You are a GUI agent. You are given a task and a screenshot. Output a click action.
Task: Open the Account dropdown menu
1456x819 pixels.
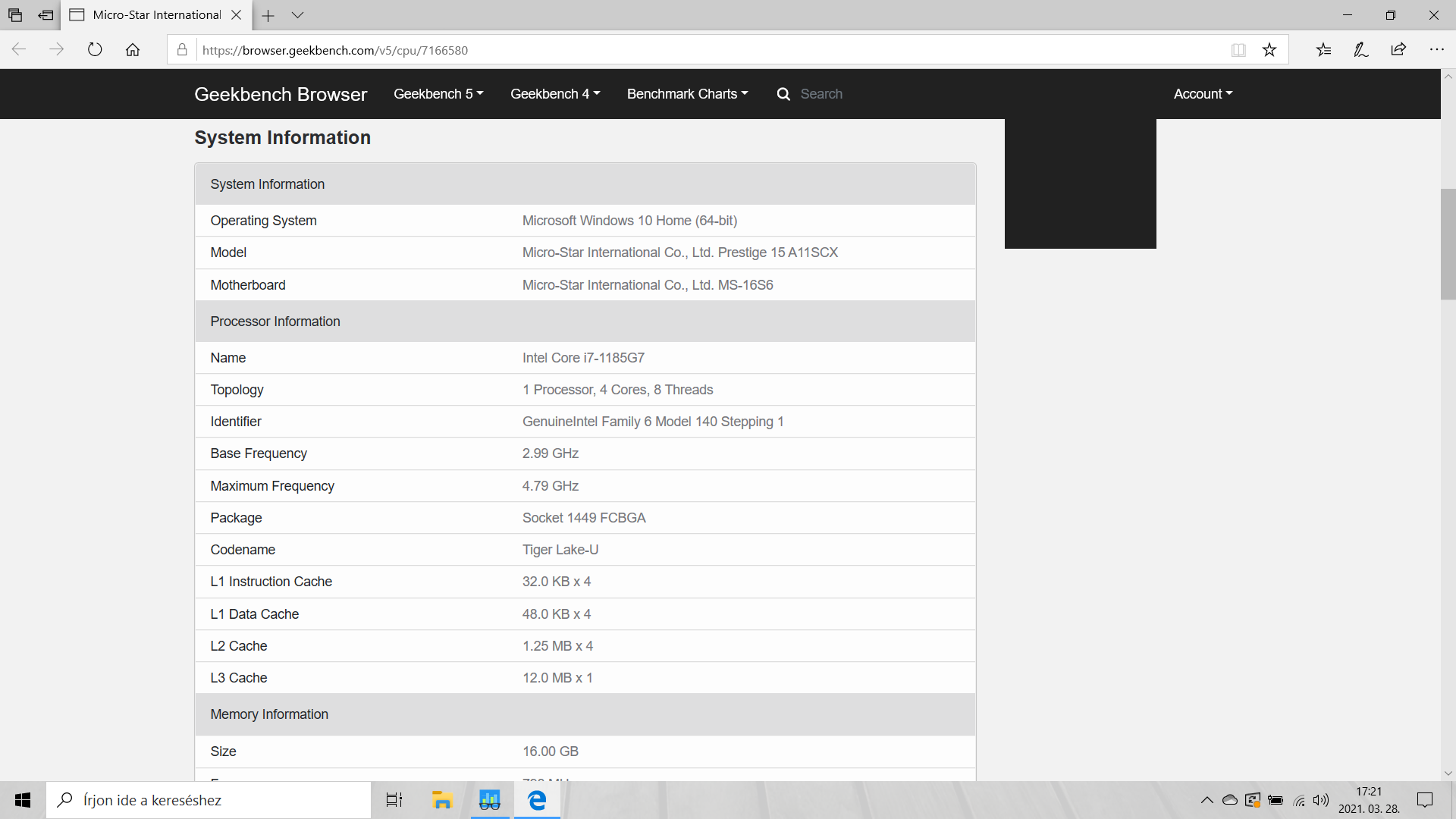tap(1203, 94)
